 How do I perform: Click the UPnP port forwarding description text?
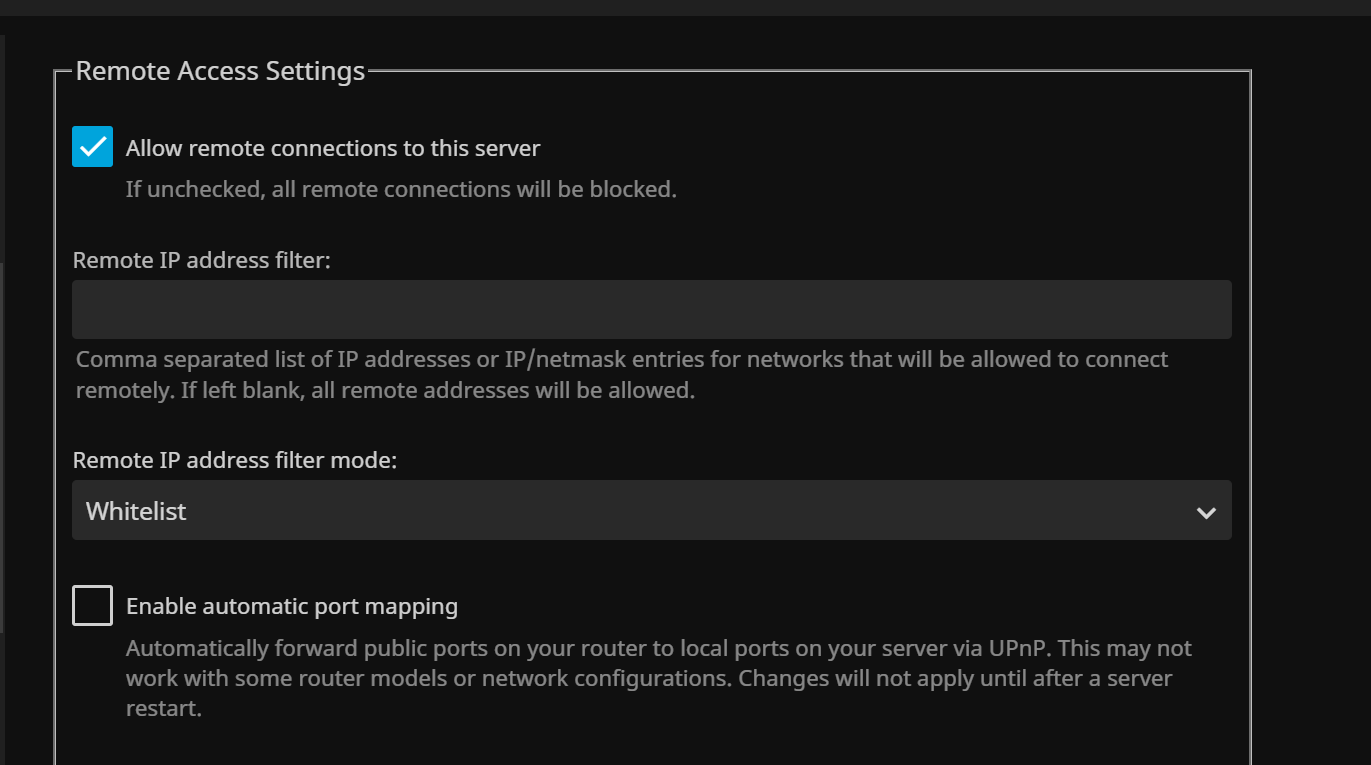[658, 649]
